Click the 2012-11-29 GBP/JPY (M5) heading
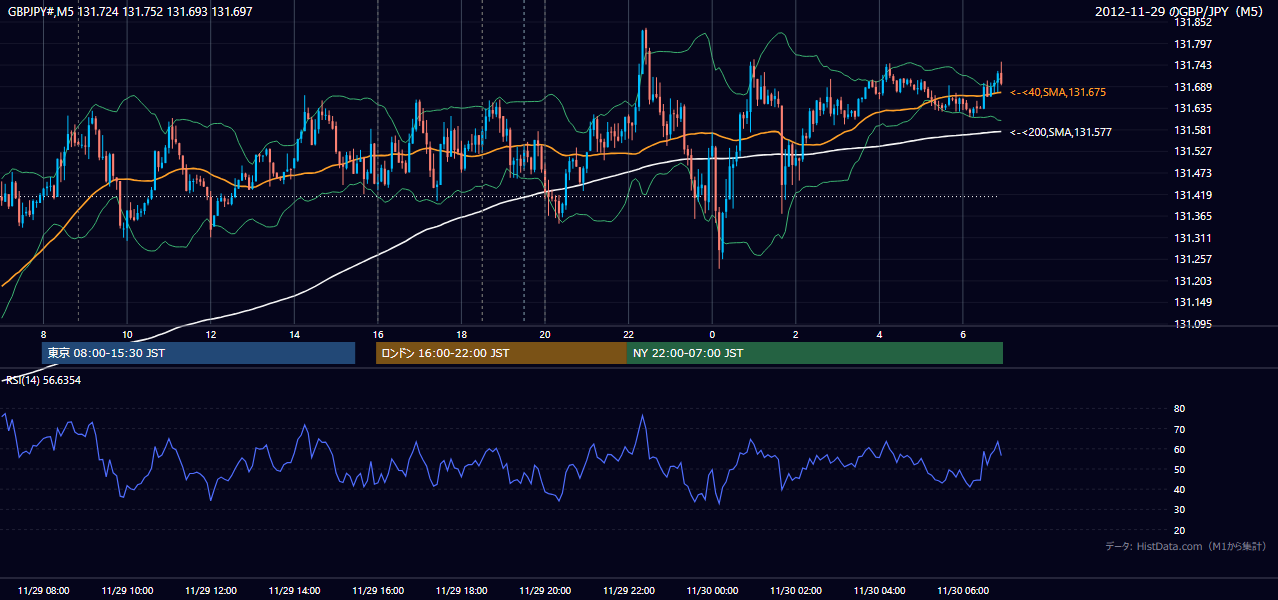The image size is (1278, 600). pos(1181,11)
